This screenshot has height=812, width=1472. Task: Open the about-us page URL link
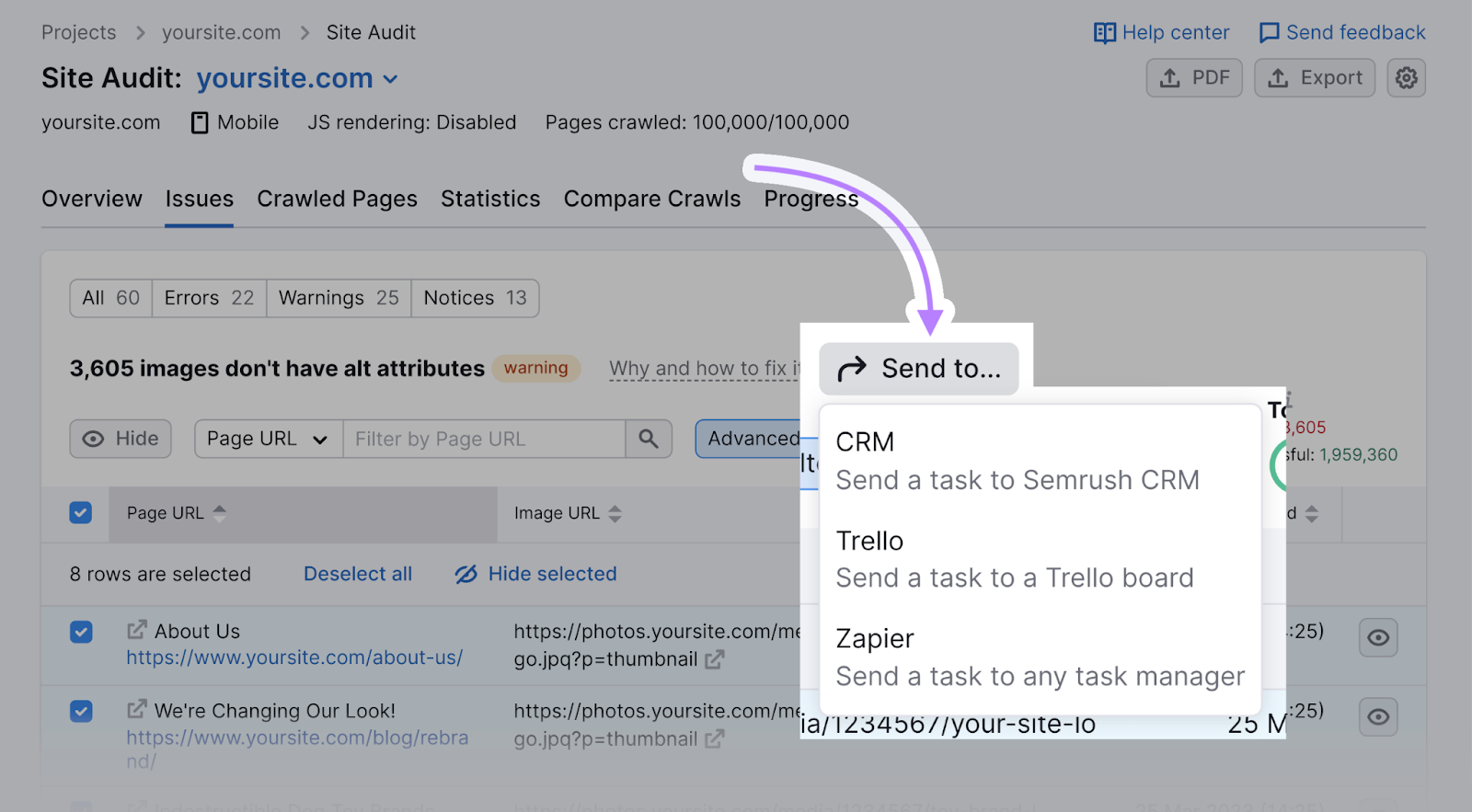[x=294, y=658]
